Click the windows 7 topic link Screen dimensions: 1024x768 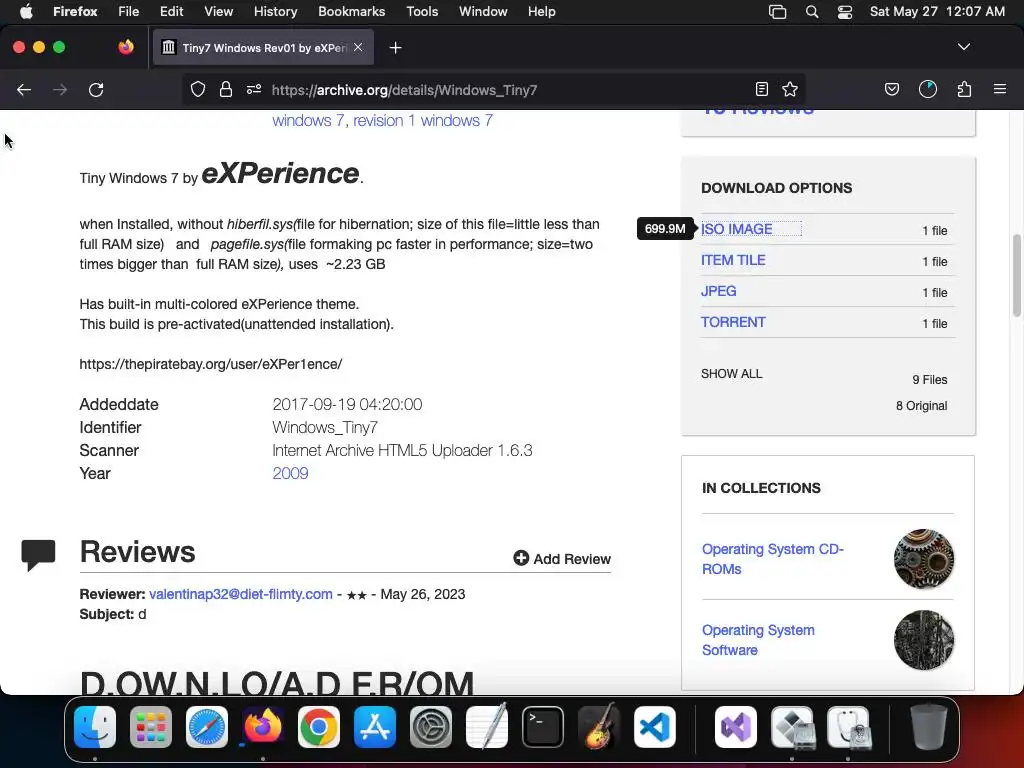click(308, 121)
